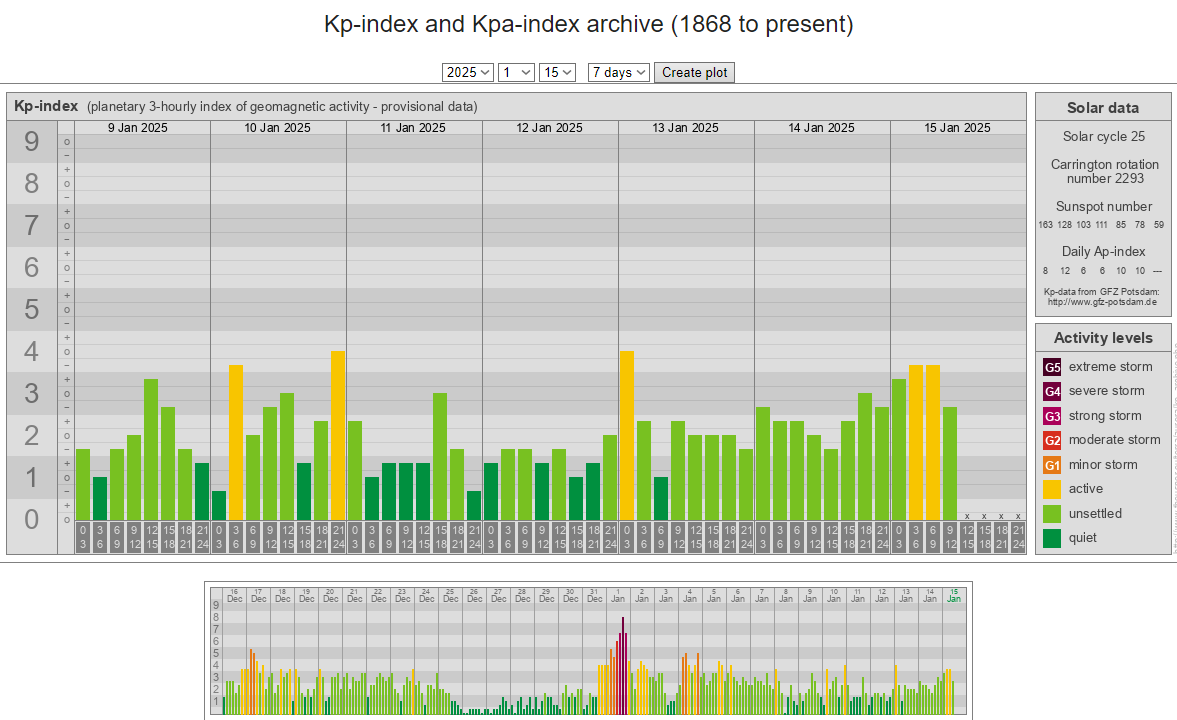Click the 15 Jan 2025 date header

click(x=957, y=128)
